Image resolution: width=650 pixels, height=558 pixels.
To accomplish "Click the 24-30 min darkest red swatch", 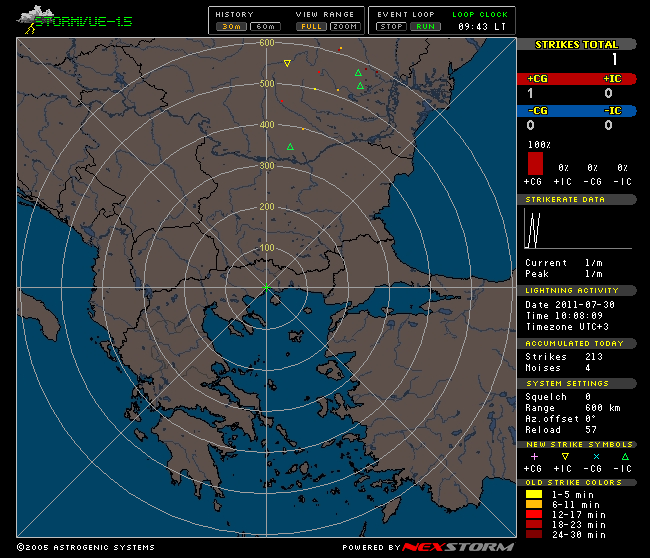I will click(534, 534).
